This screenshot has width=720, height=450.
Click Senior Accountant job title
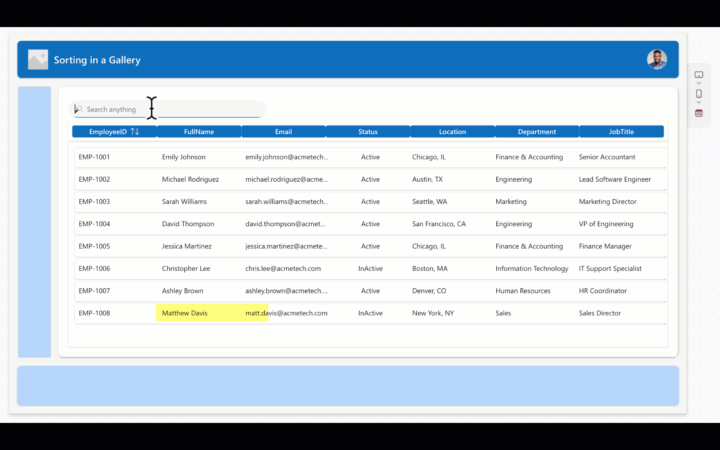607,157
